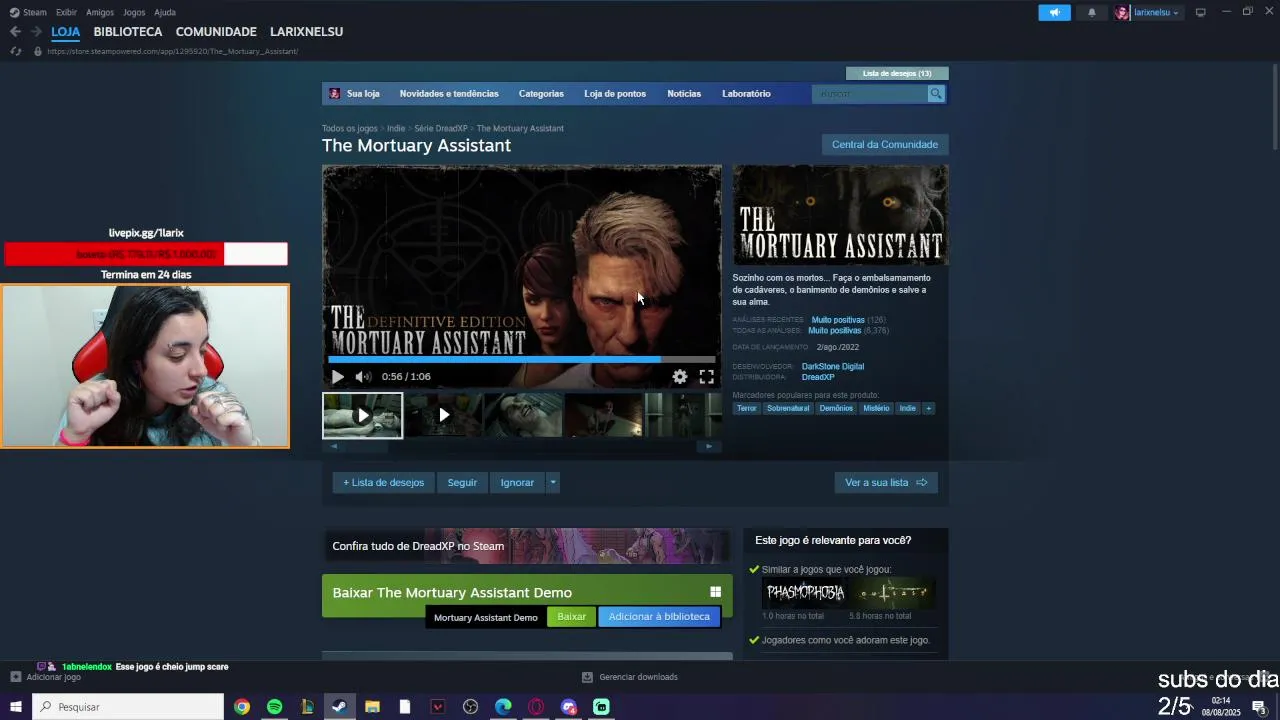Viewport: 1280px width, 720px height.
Task: Click the green Baixar demo button
Action: (572, 617)
